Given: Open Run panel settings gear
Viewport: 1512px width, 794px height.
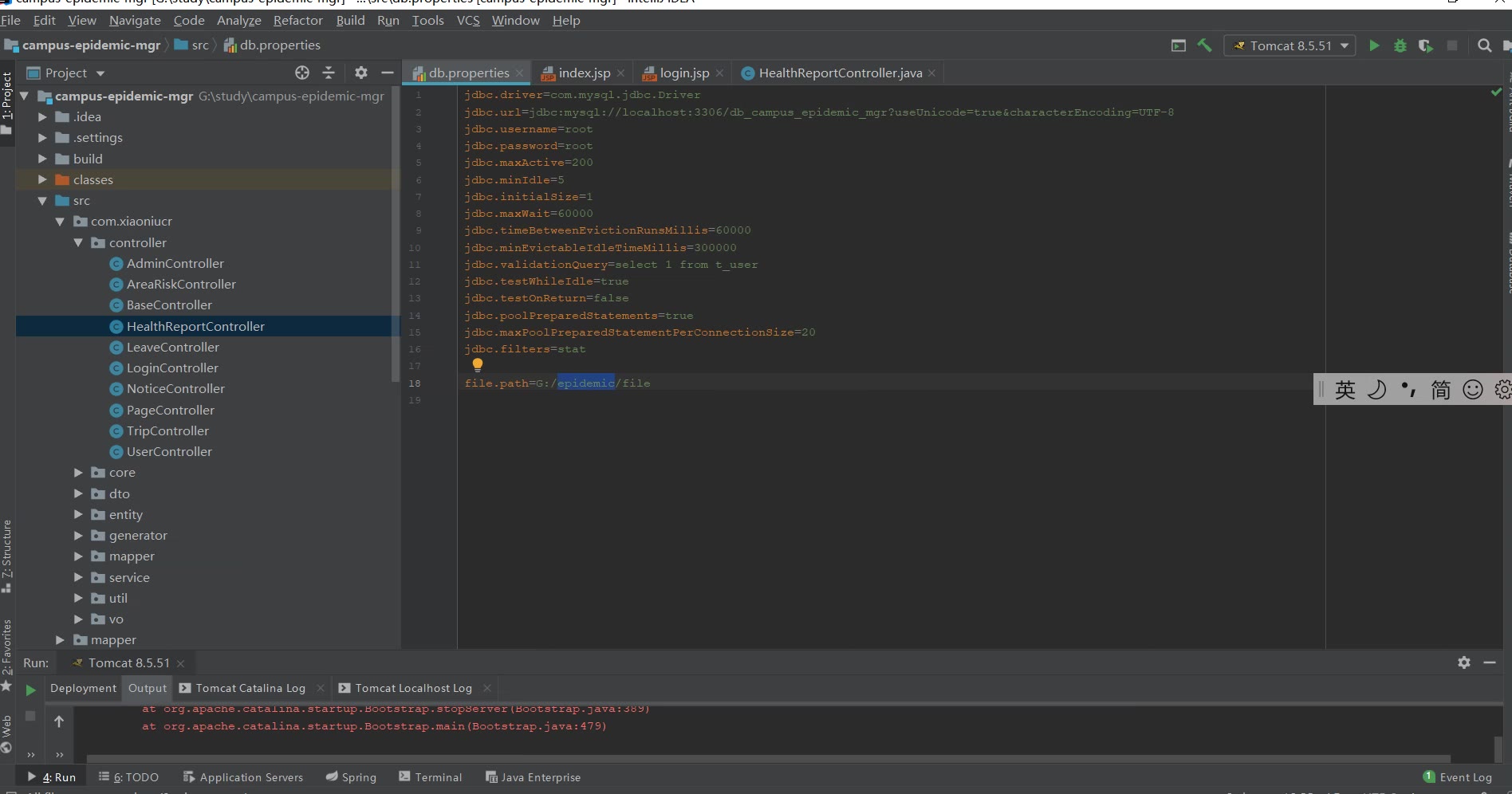Looking at the screenshot, I should click(x=1464, y=662).
